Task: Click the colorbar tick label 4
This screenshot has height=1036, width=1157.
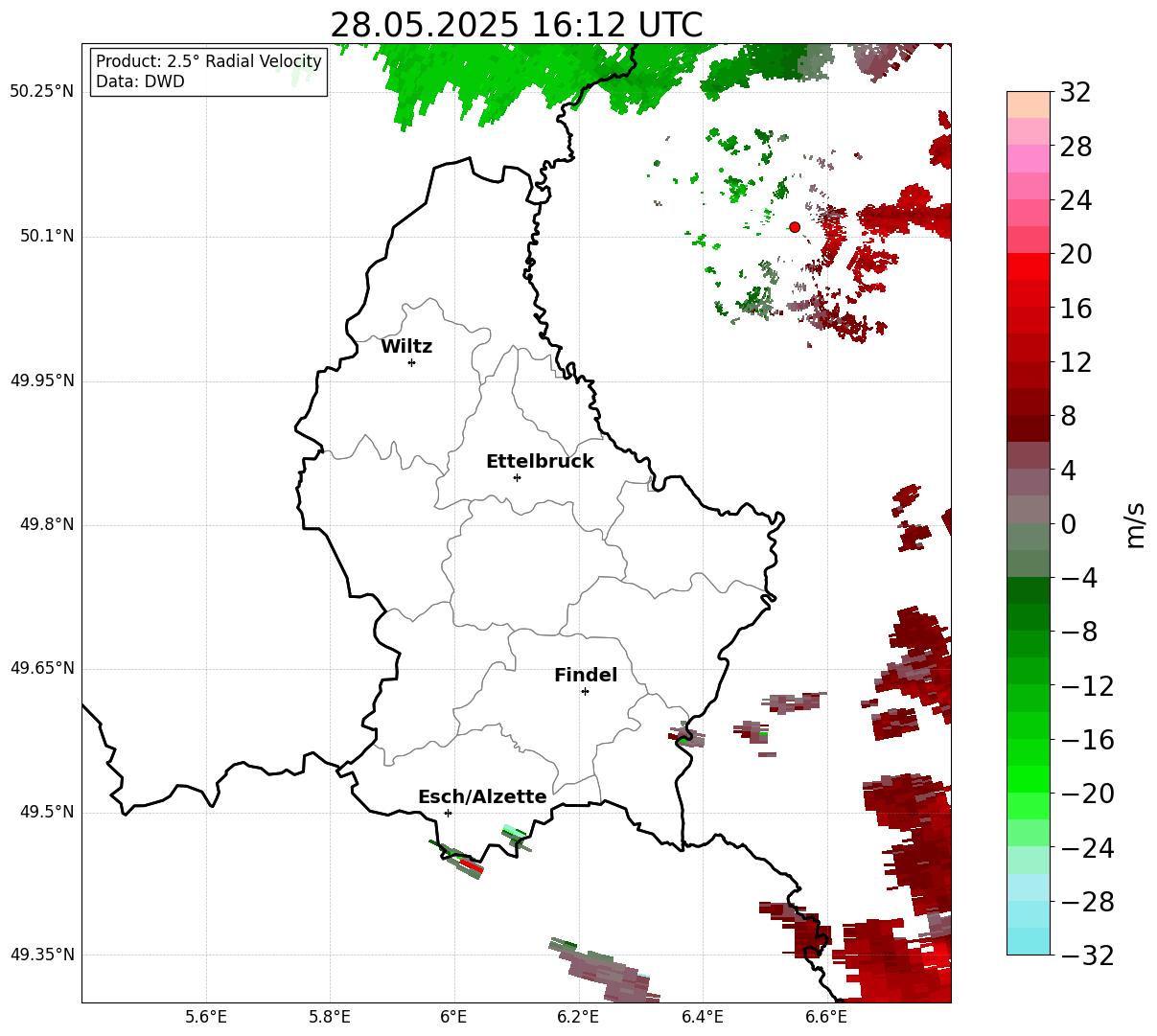Action: (x=1068, y=470)
